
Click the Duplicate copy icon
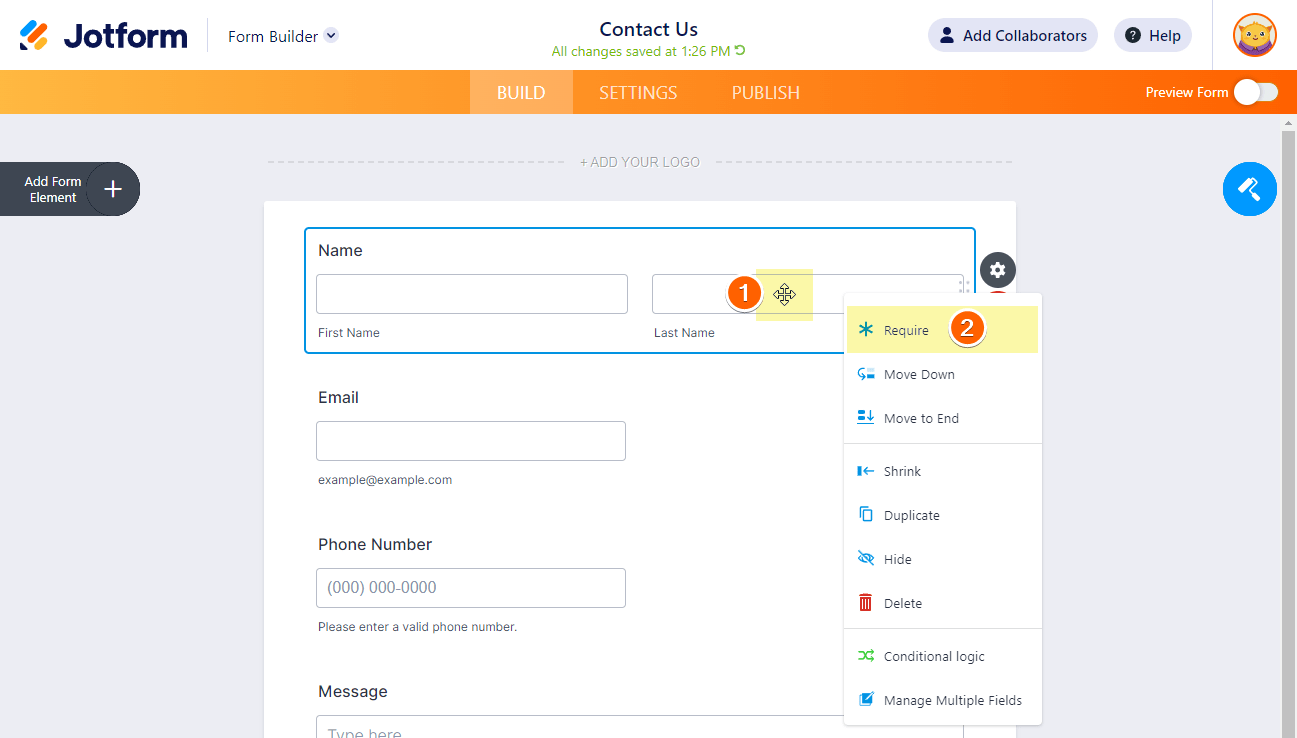tap(865, 515)
